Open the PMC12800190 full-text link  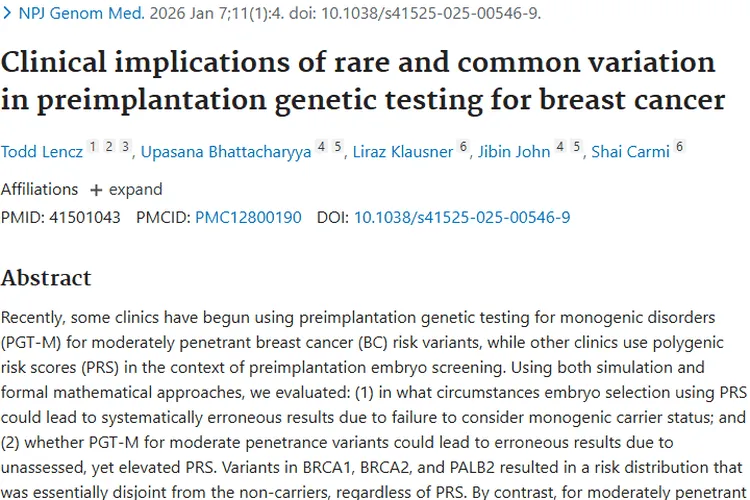tap(248, 216)
